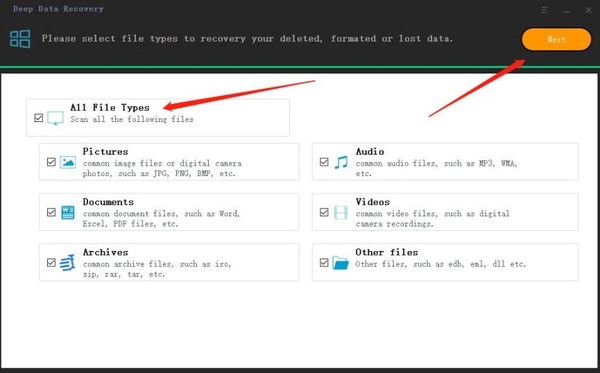Image resolution: width=600 pixels, height=373 pixels.
Task: Click the Archives stacked files icon
Action: 68,263
